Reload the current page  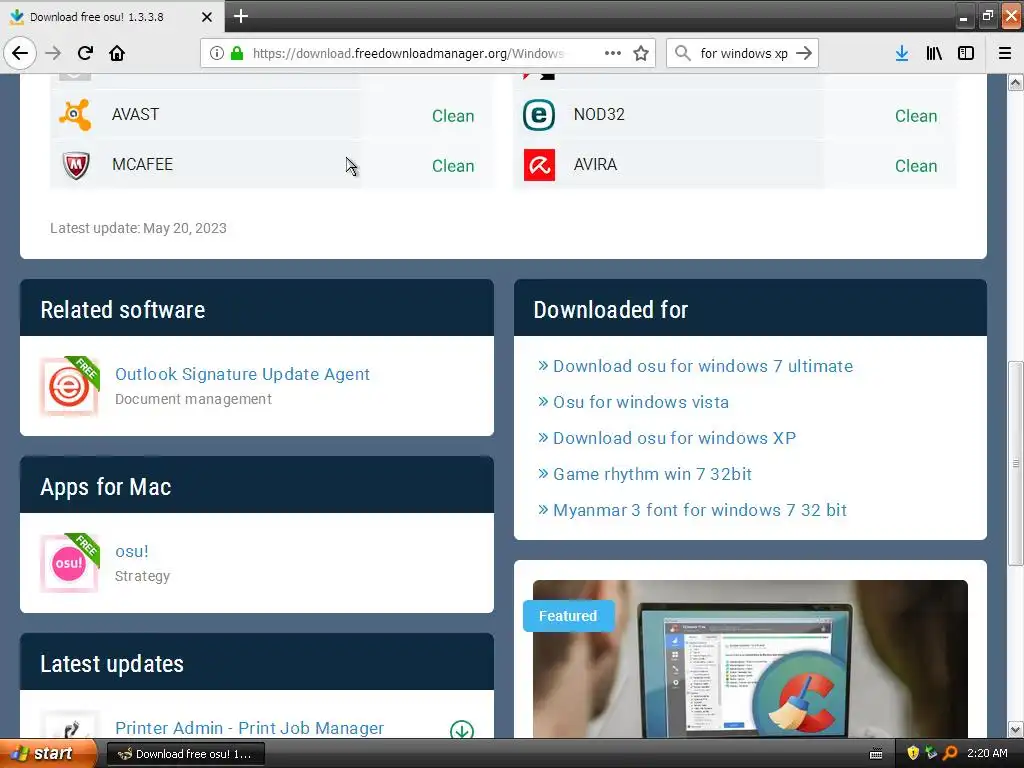click(86, 53)
